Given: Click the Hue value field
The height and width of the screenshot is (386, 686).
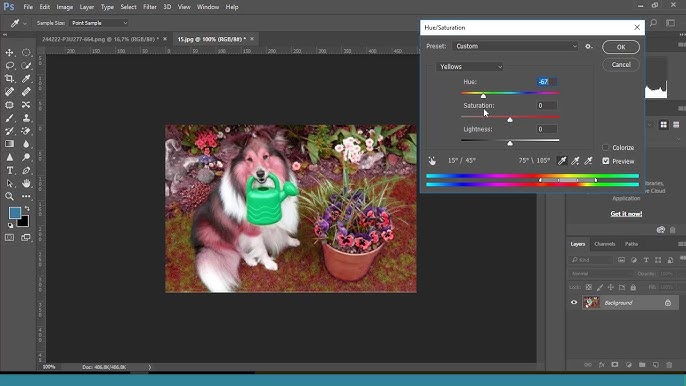Looking at the screenshot, I should click(547, 81).
